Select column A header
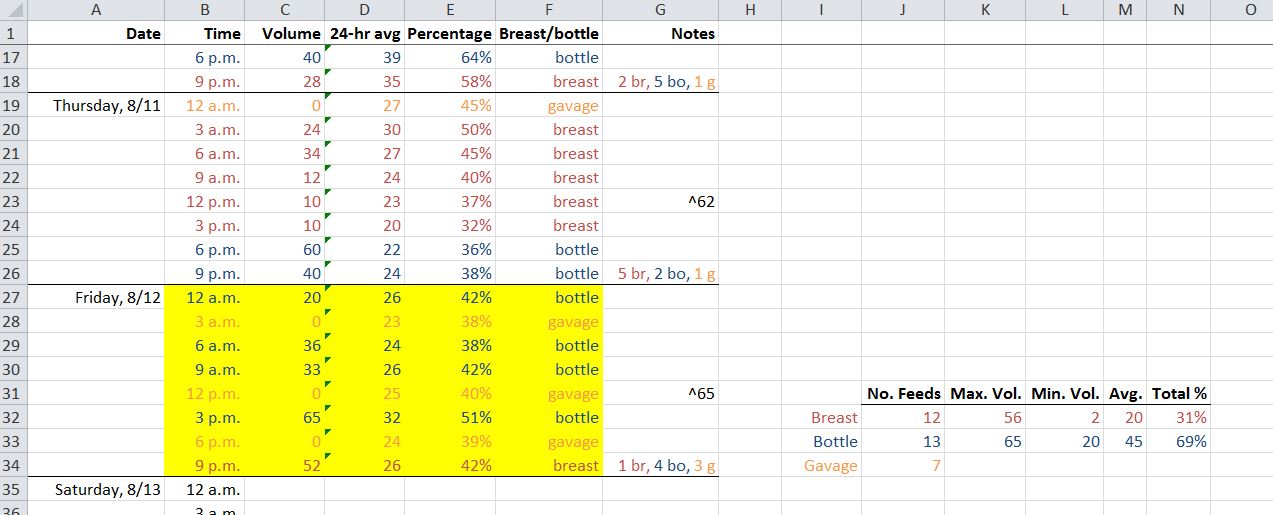Viewport: 1273px width, 515px height. pos(96,10)
